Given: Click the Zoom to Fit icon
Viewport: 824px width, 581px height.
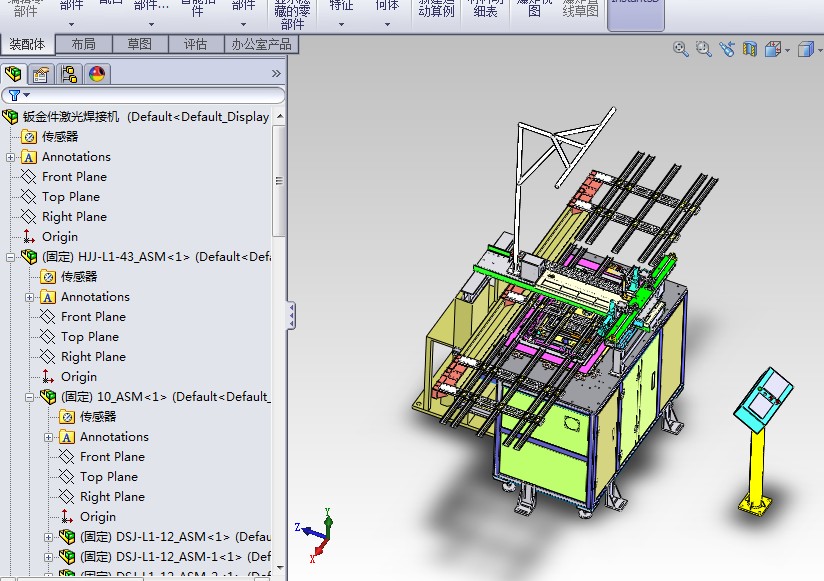Looking at the screenshot, I should (x=681, y=49).
